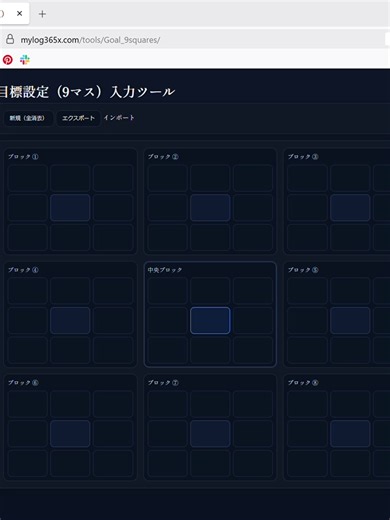Click top-left cell of ブロック②
The width and height of the screenshot is (390, 520).
[167, 178]
